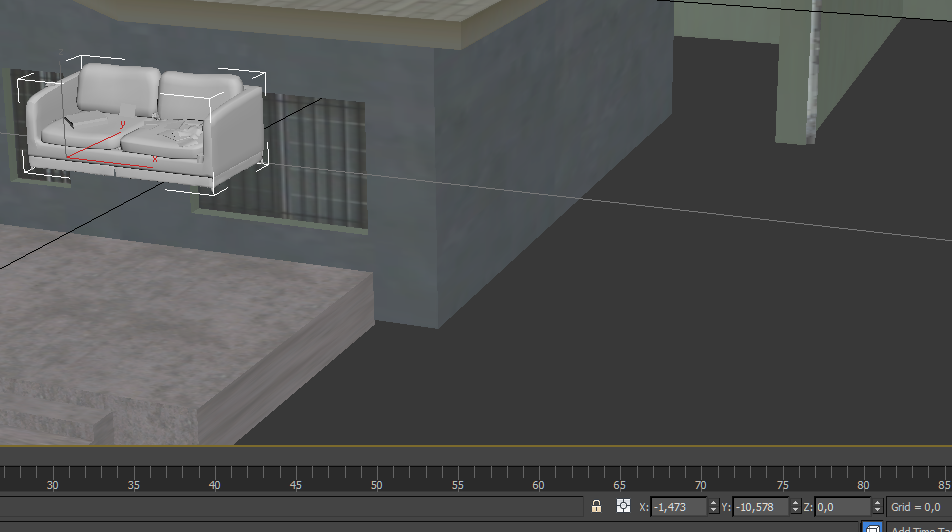Click the Grid = 0,0 status readout

[x=915, y=507]
